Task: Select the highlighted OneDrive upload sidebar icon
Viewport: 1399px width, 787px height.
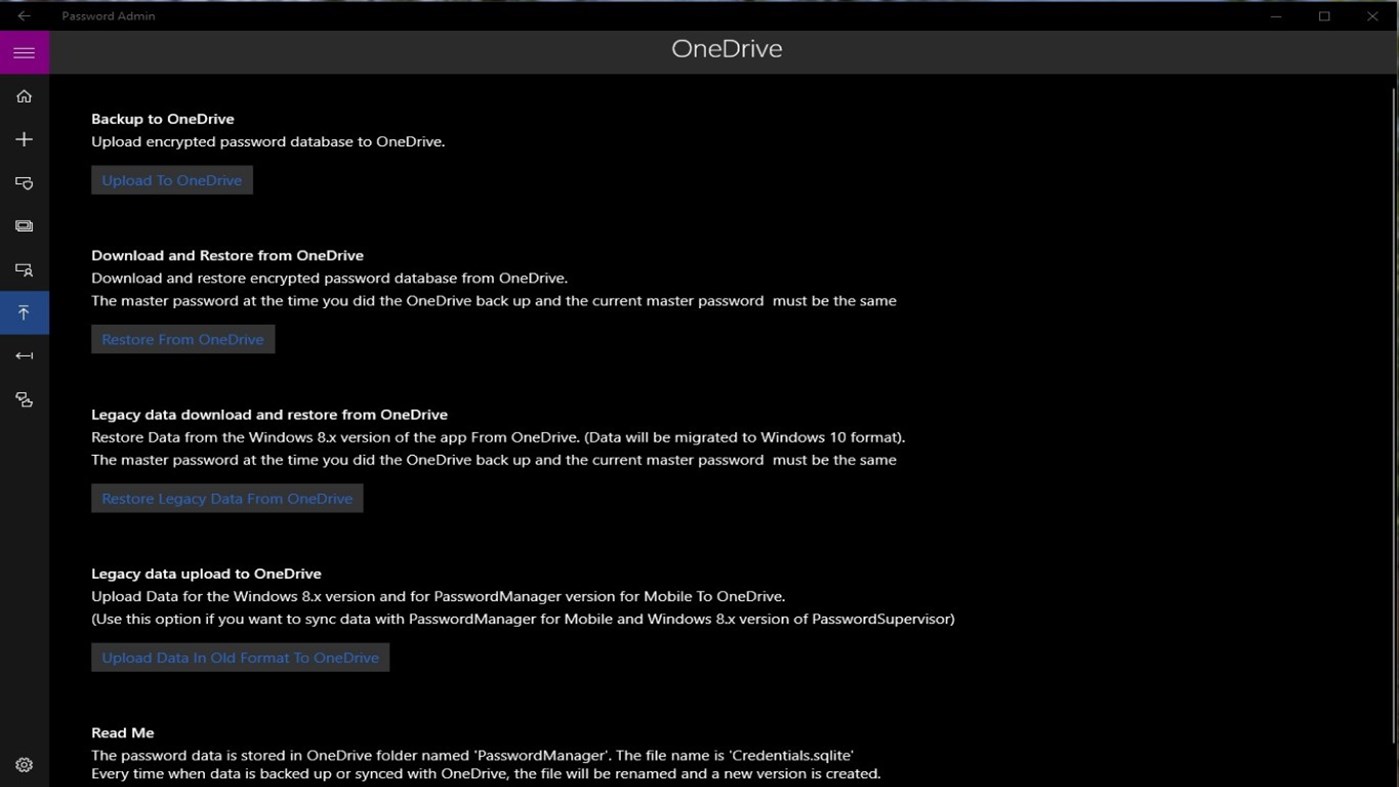Action: point(23,312)
